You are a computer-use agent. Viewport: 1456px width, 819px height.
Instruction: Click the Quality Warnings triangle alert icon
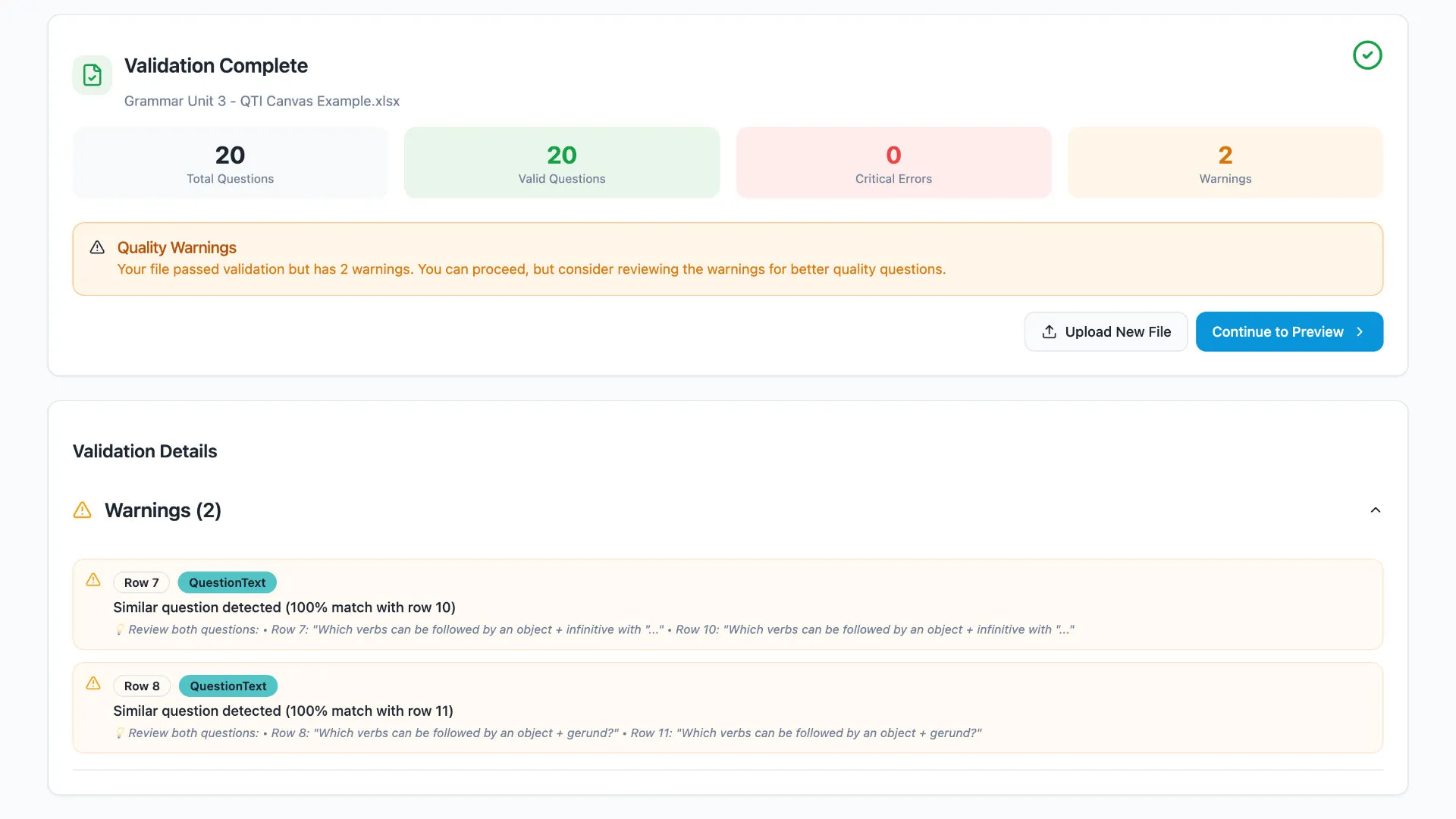[x=97, y=247]
